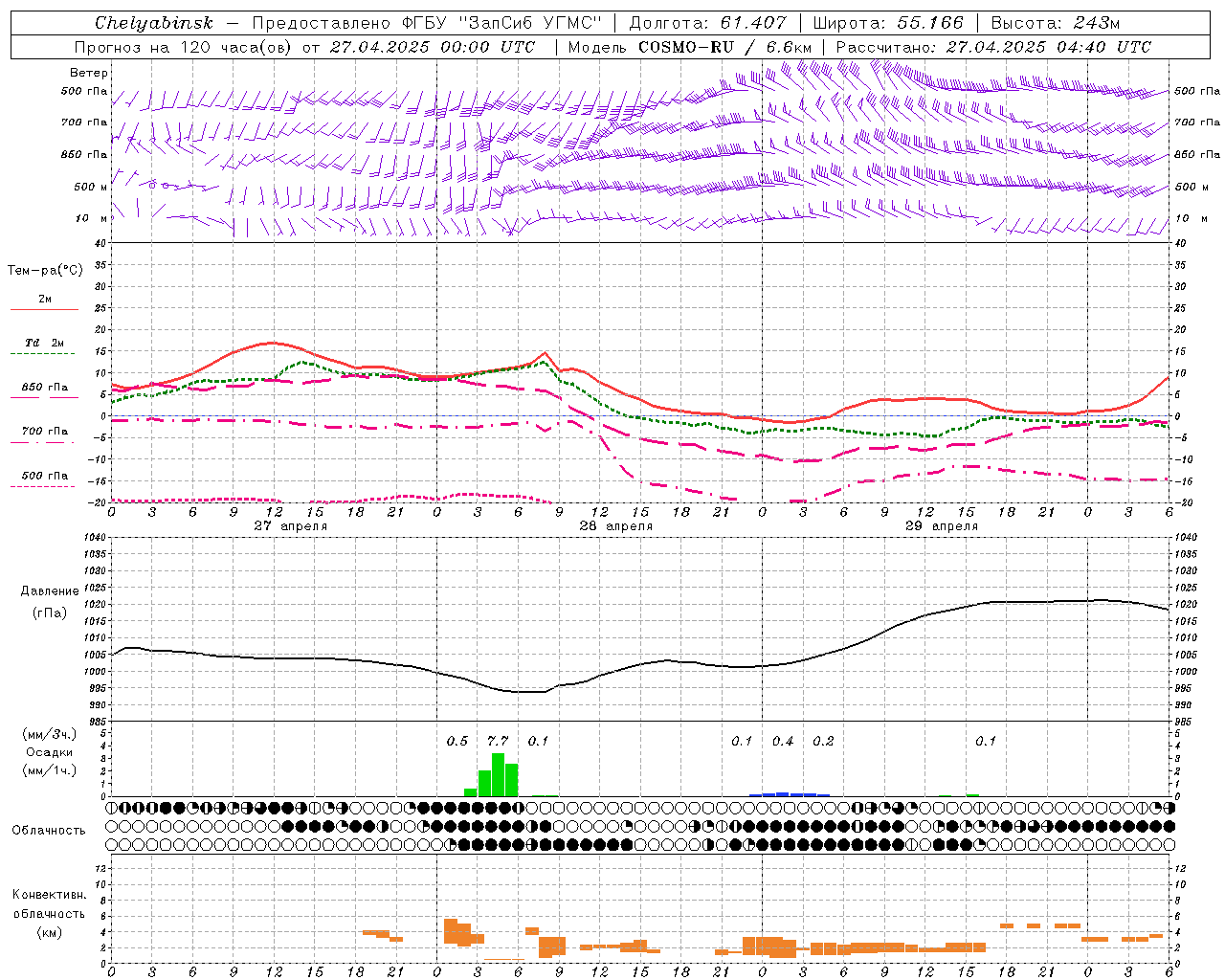Click the tallest green precipitation bar
The height and width of the screenshot is (980, 1225).
tap(498, 775)
